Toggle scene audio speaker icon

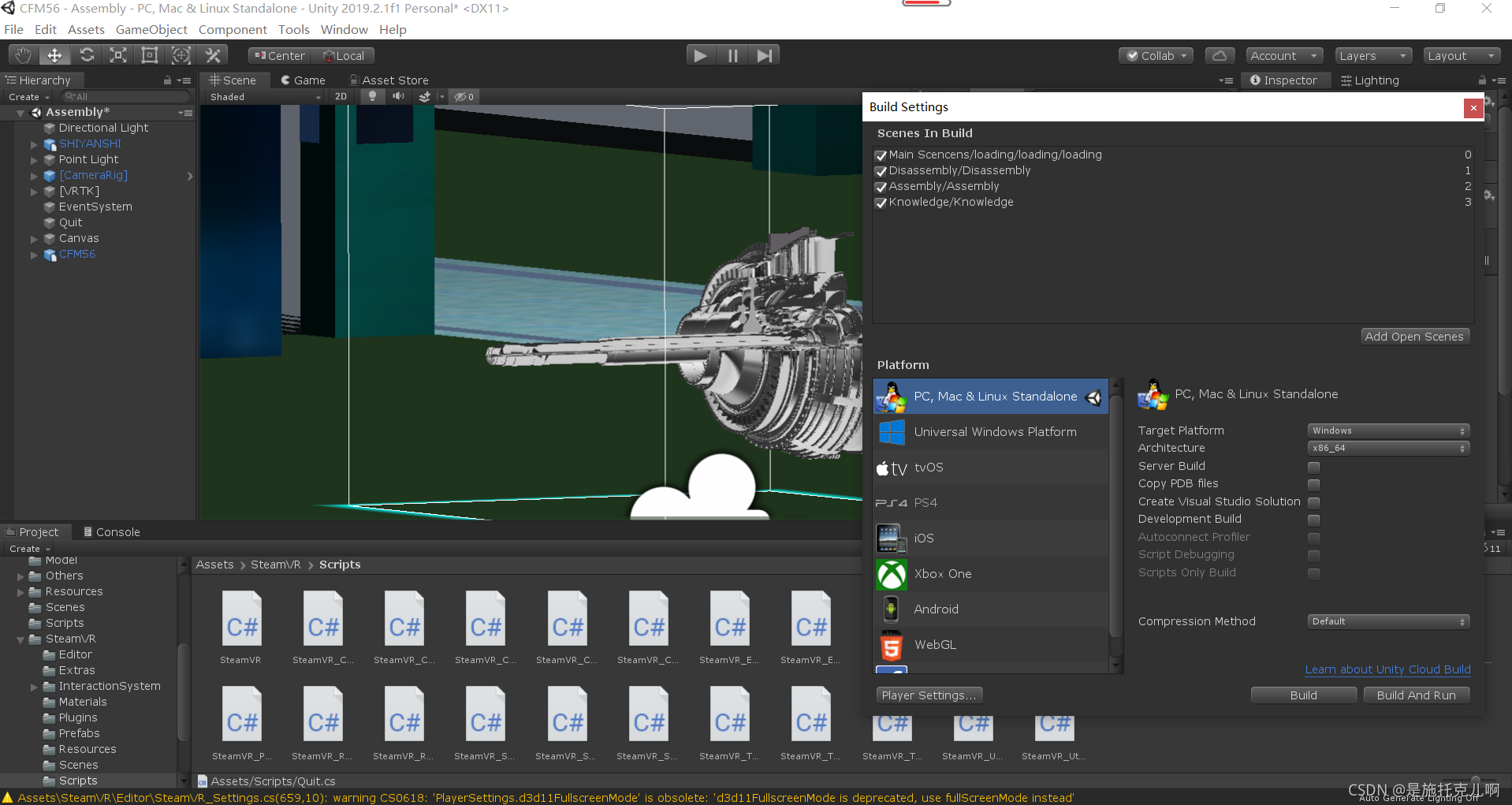(398, 96)
